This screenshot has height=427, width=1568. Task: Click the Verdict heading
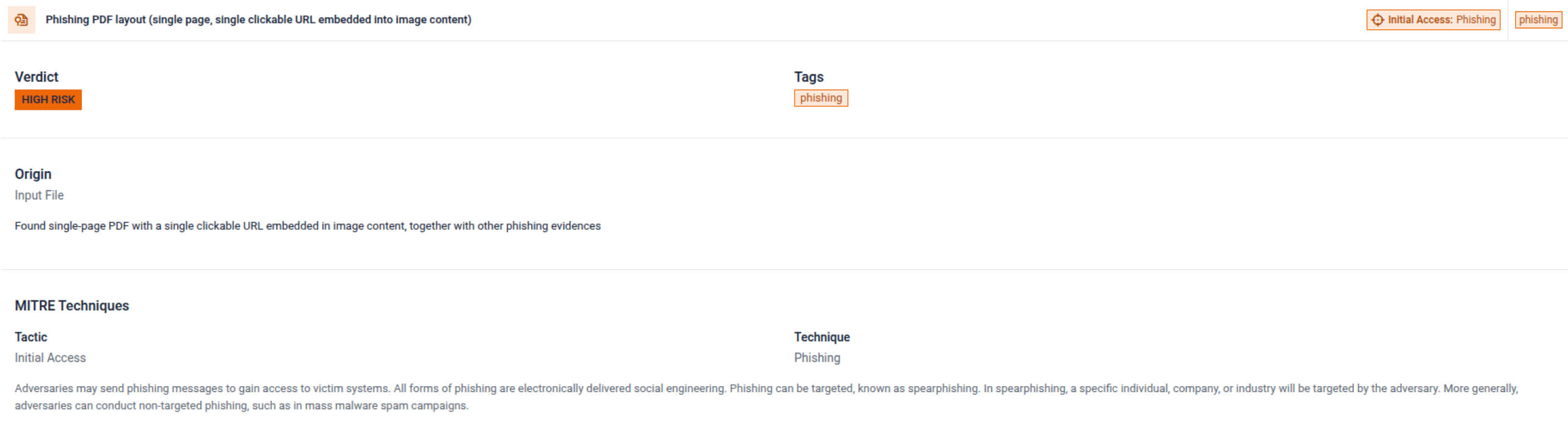click(x=37, y=77)
